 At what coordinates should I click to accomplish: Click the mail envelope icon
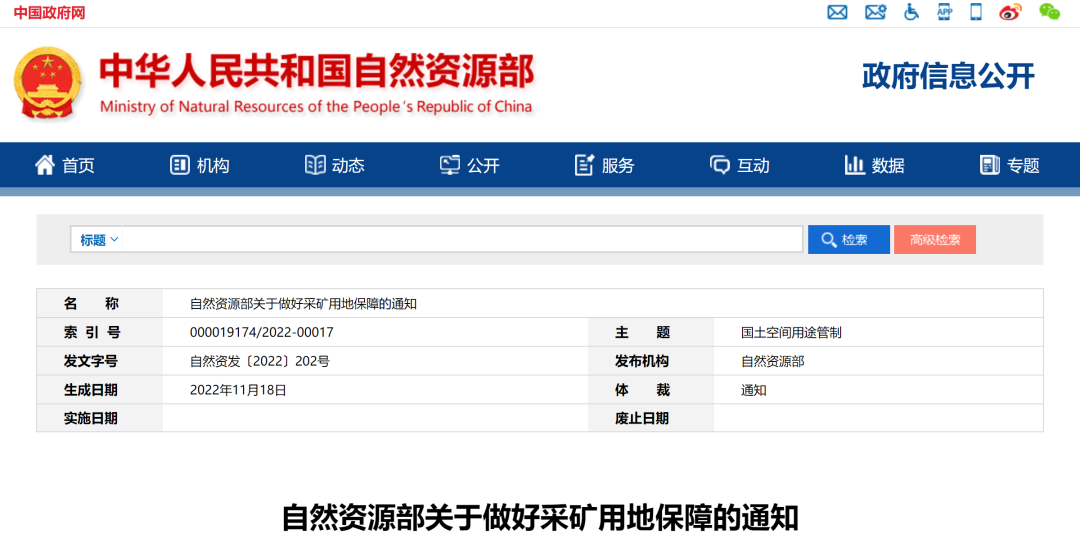pyautogui.click(x=837, y=12)
